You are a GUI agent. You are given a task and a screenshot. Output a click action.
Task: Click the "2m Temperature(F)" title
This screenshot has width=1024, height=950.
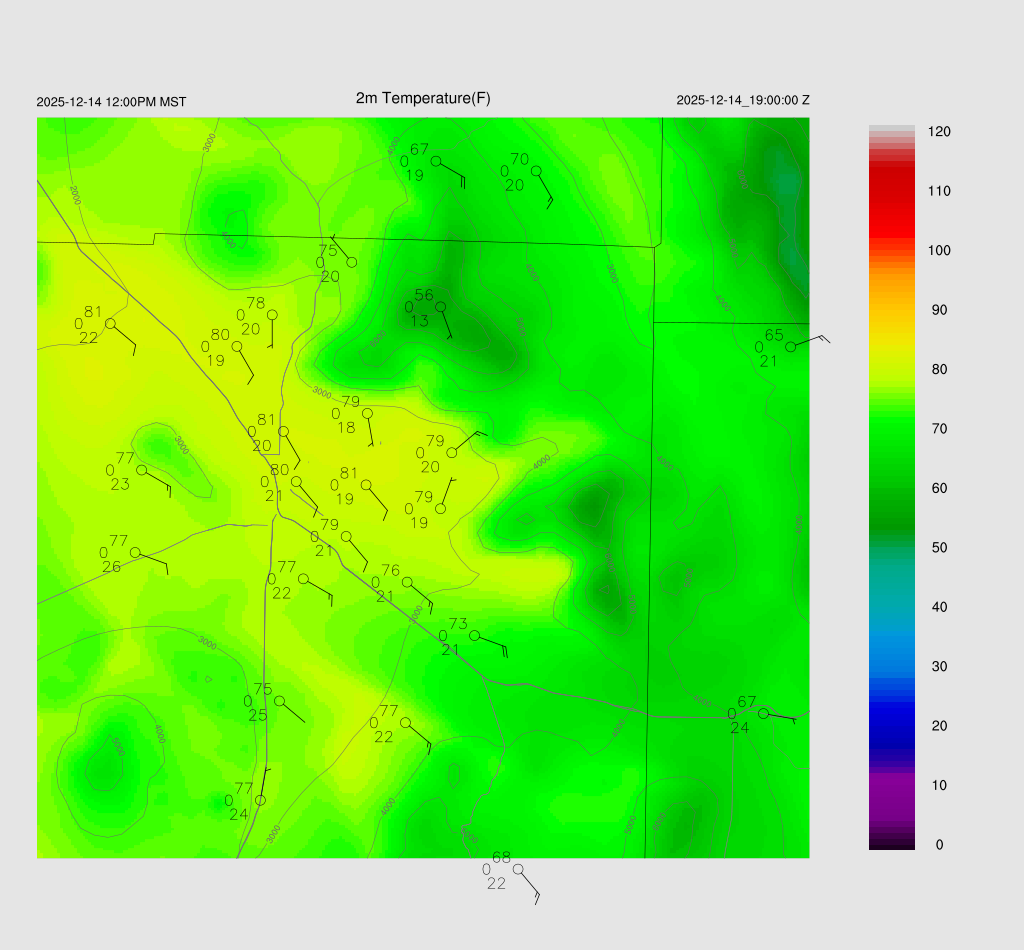click(x=423, y=98)
